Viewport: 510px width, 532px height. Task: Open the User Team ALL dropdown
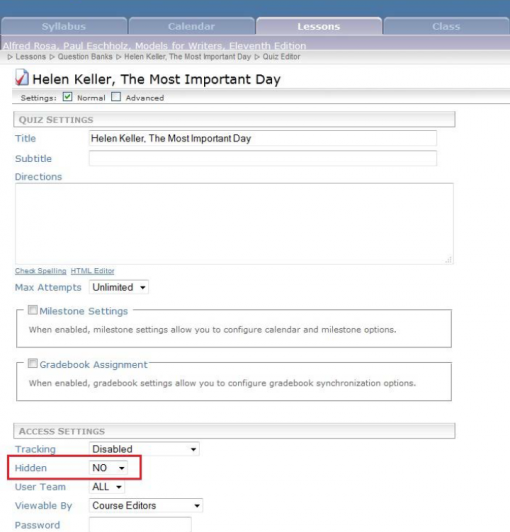(107, 487)
